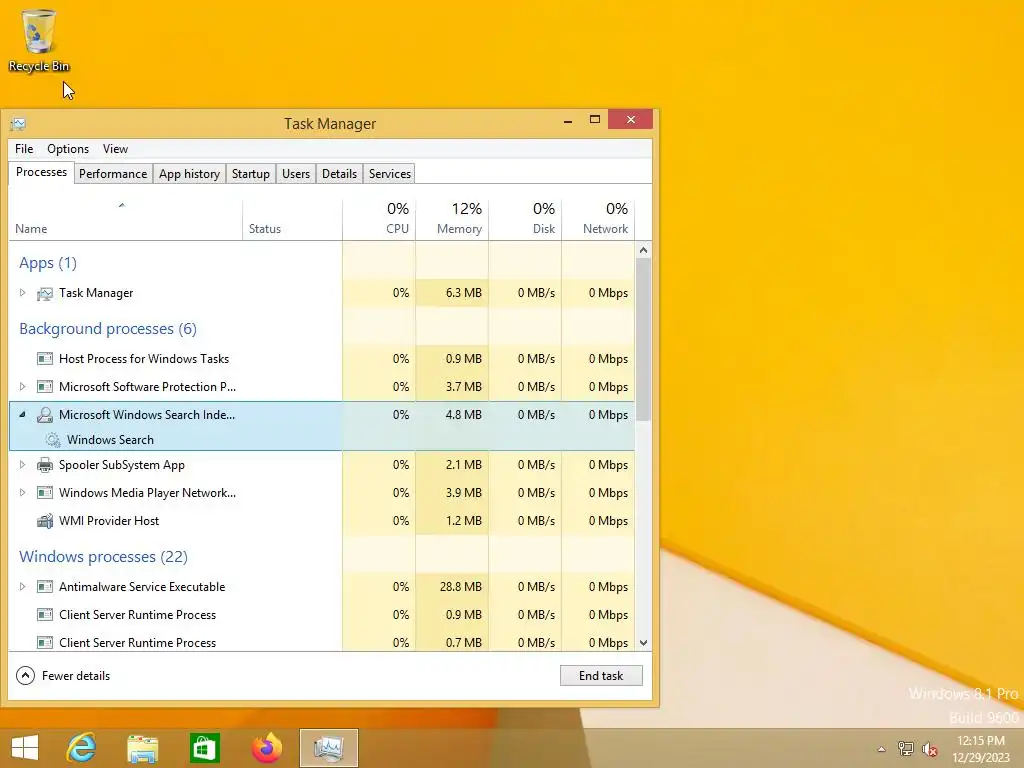Click the Background processes (6) heading
This screenshot has height=768, width=1024.
pyautogui.click(x=108, y=328)
